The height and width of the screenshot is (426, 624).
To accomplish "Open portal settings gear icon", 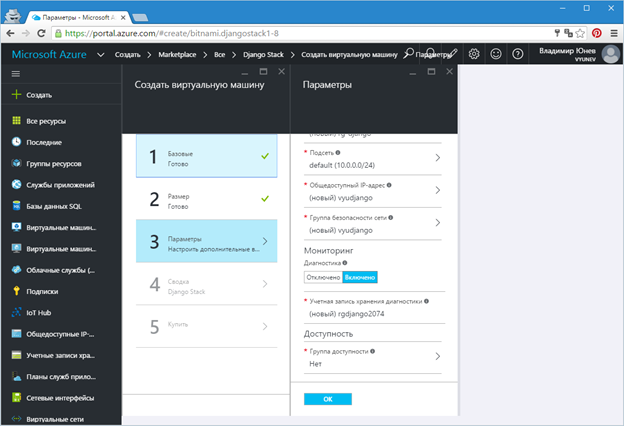I will [x=474, y=54].
